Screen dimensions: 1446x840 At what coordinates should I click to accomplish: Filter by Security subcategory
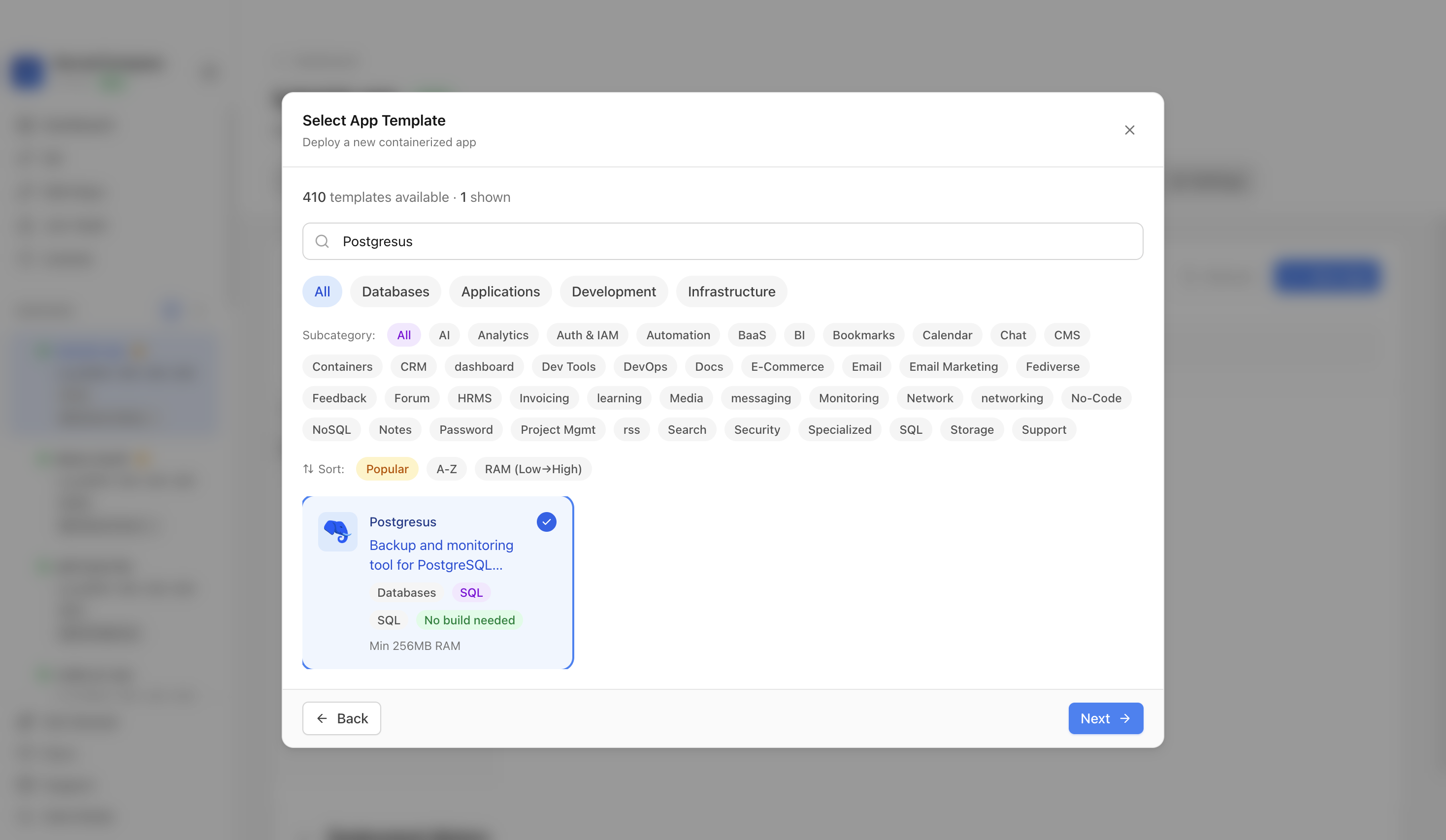757,430
